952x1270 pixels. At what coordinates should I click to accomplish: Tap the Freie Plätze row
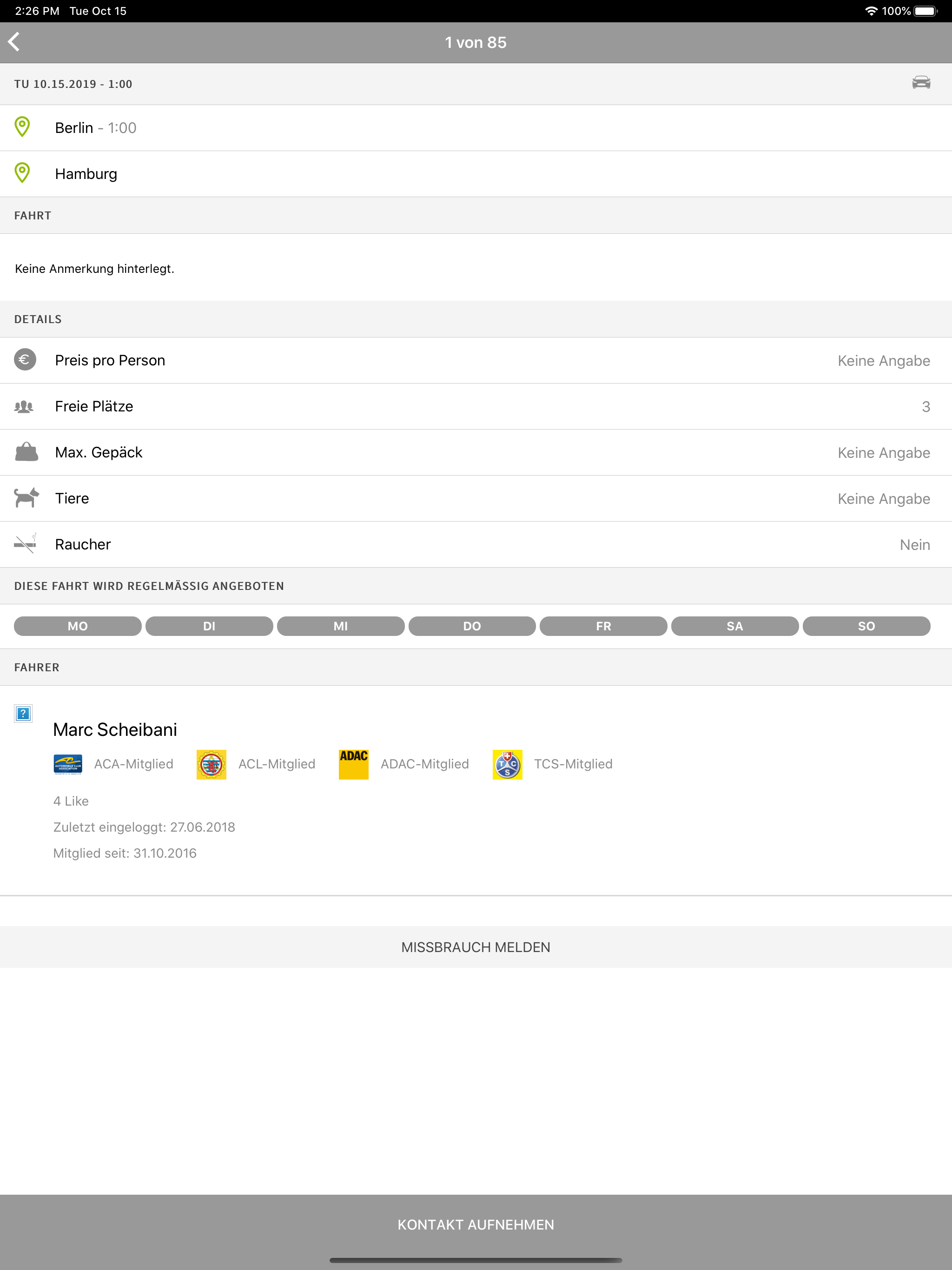pyautogui.click(x=476, y=406)
